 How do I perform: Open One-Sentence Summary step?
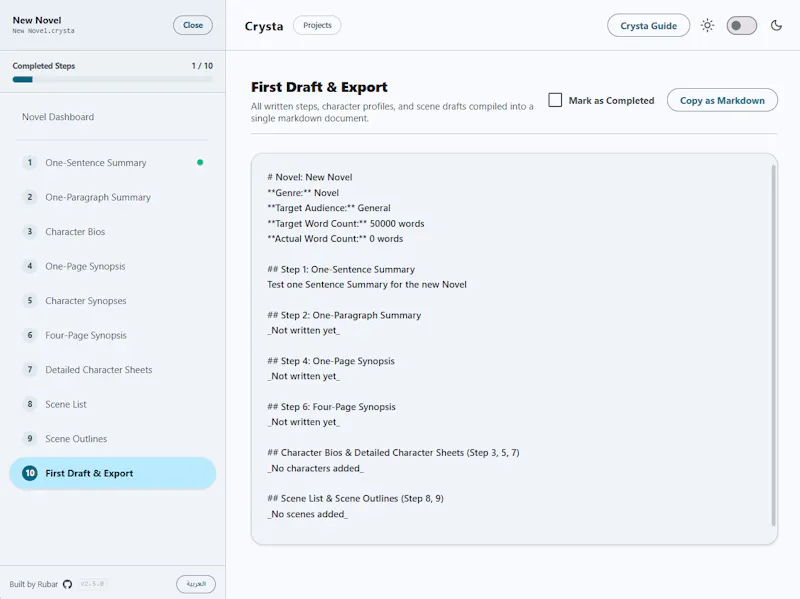[113, 162]
